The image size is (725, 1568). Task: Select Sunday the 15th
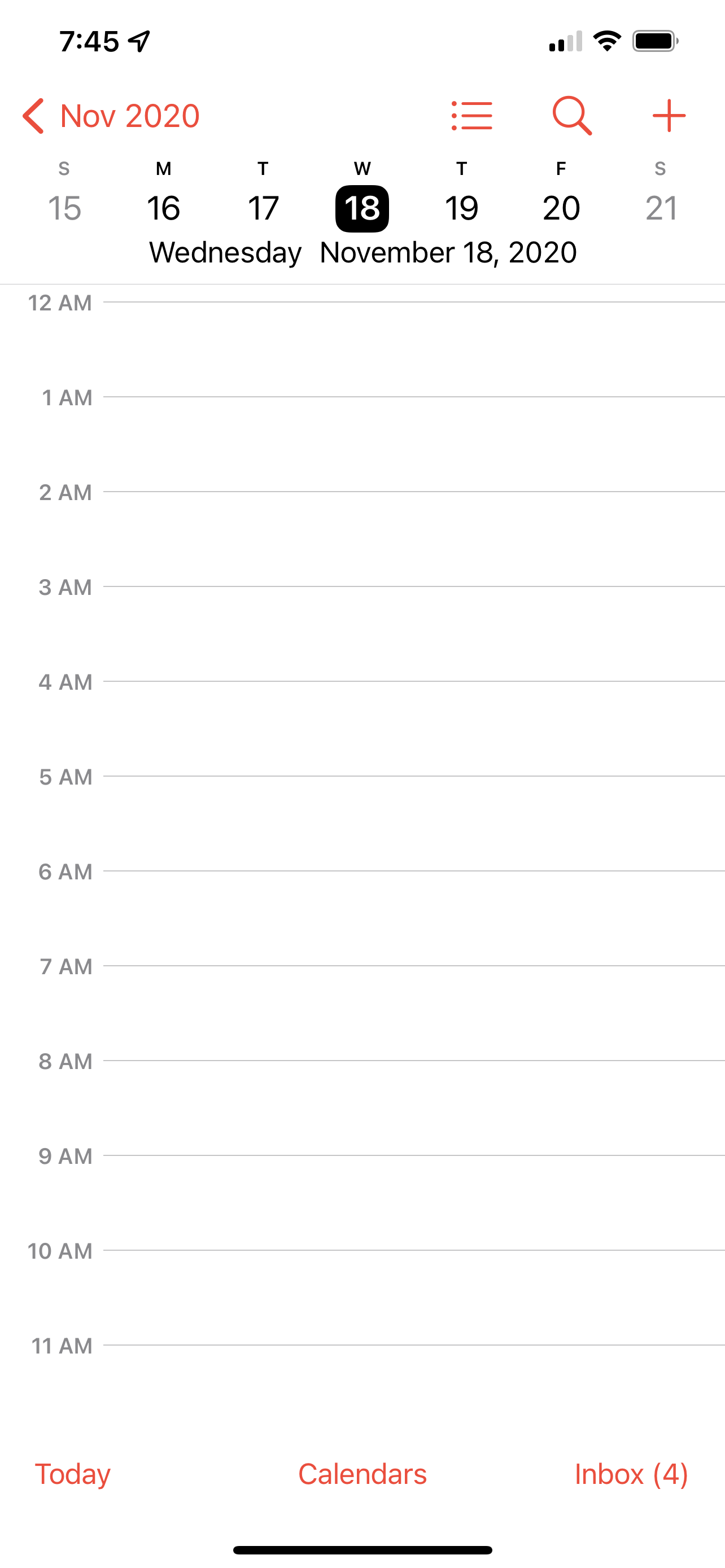pos(64,208)
